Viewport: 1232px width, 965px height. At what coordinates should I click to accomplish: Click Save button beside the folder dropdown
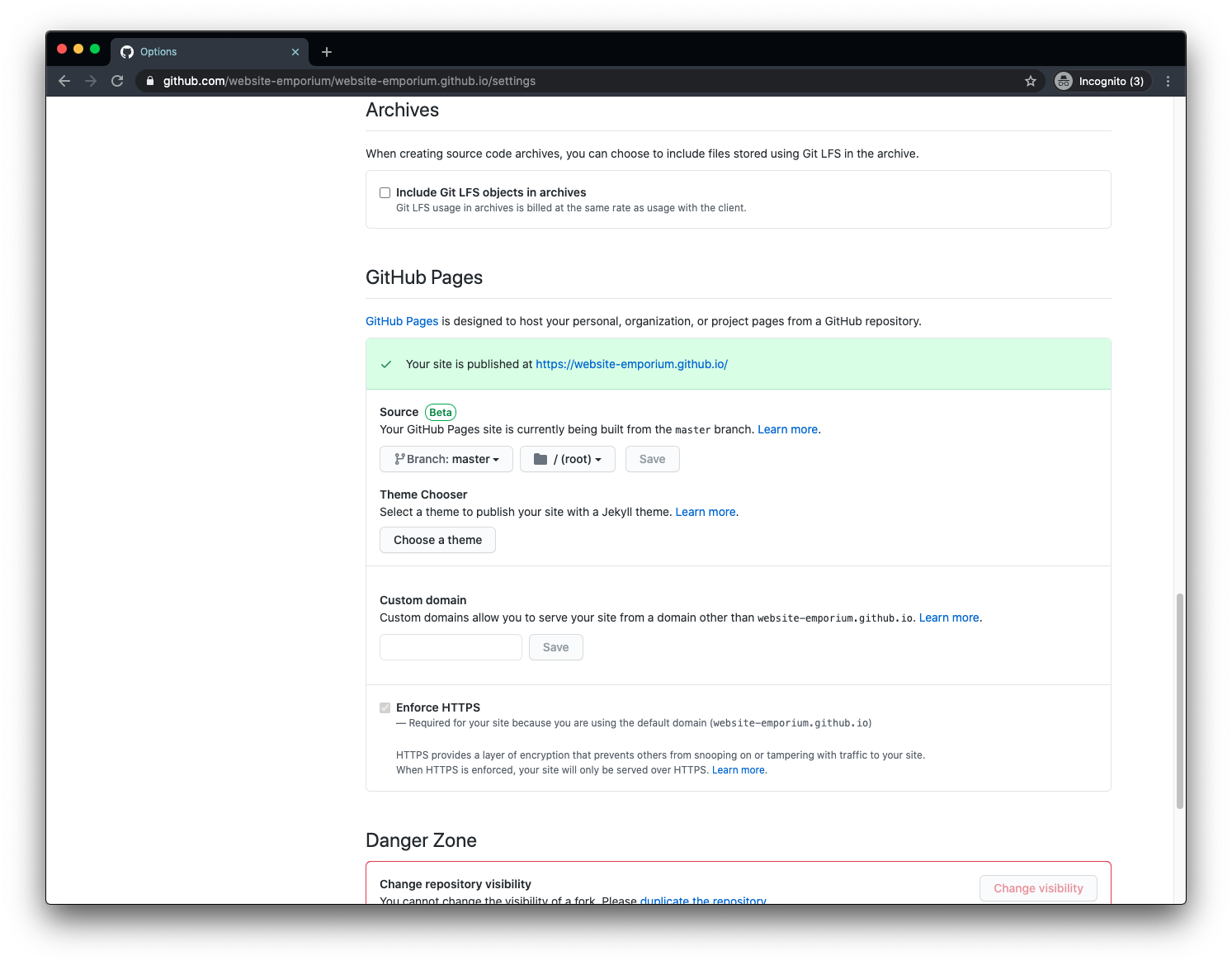[652, 459]
